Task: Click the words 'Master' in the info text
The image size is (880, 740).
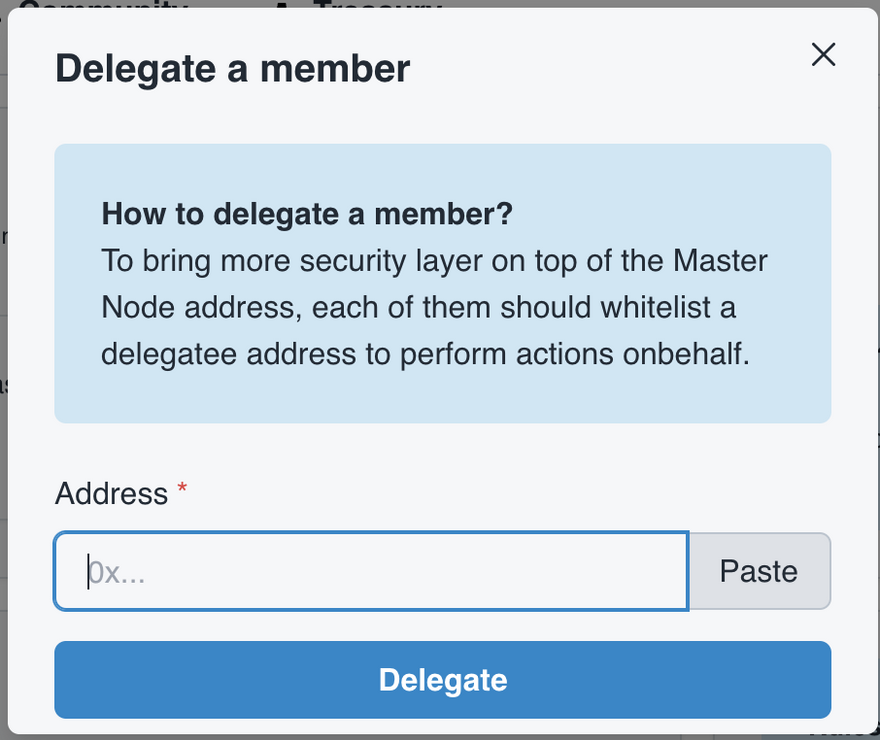Action: point(720,261)
